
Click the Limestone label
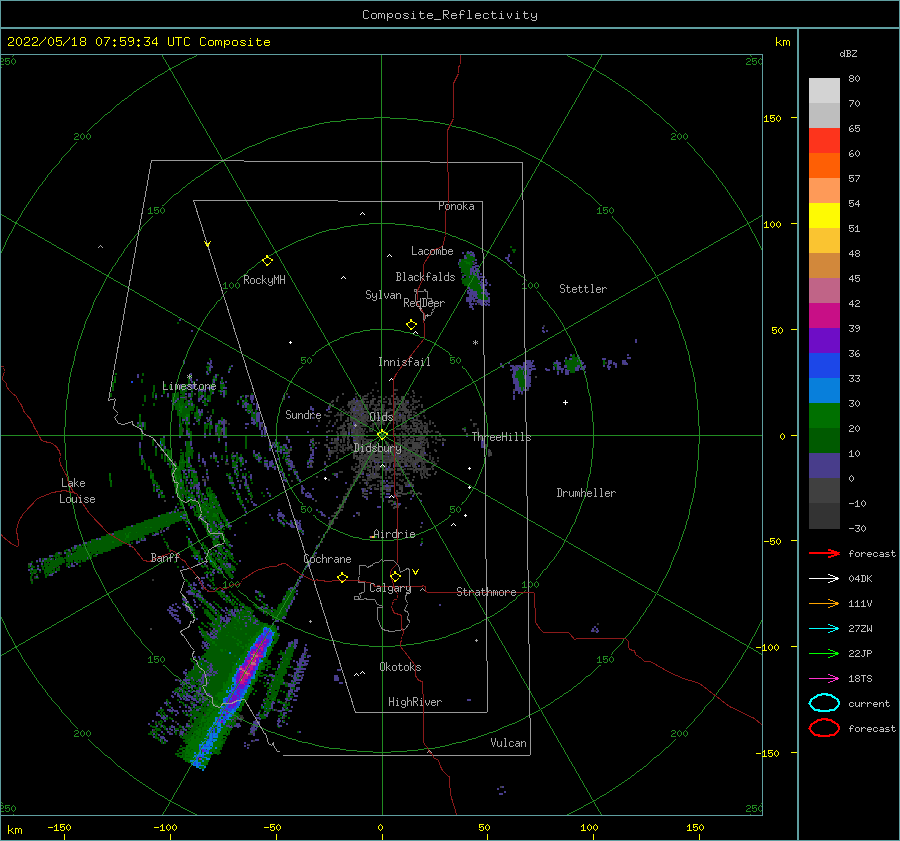[189, 386]
